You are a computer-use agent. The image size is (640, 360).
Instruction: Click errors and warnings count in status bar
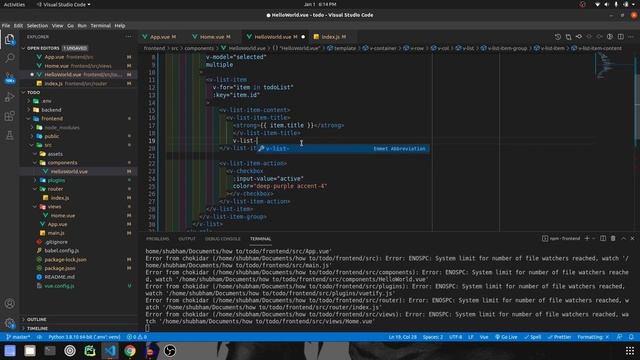coord(136,337)
